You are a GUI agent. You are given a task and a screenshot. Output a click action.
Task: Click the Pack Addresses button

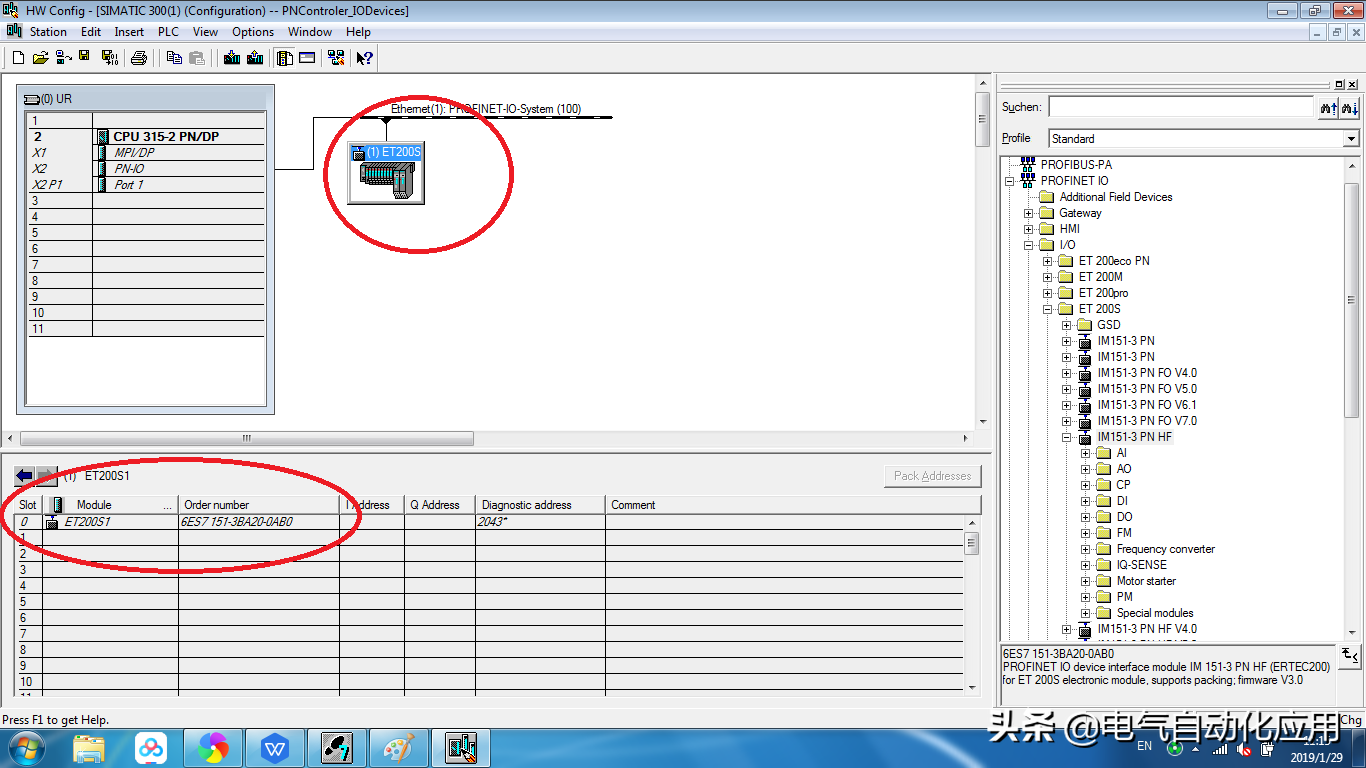click(933, 476)
